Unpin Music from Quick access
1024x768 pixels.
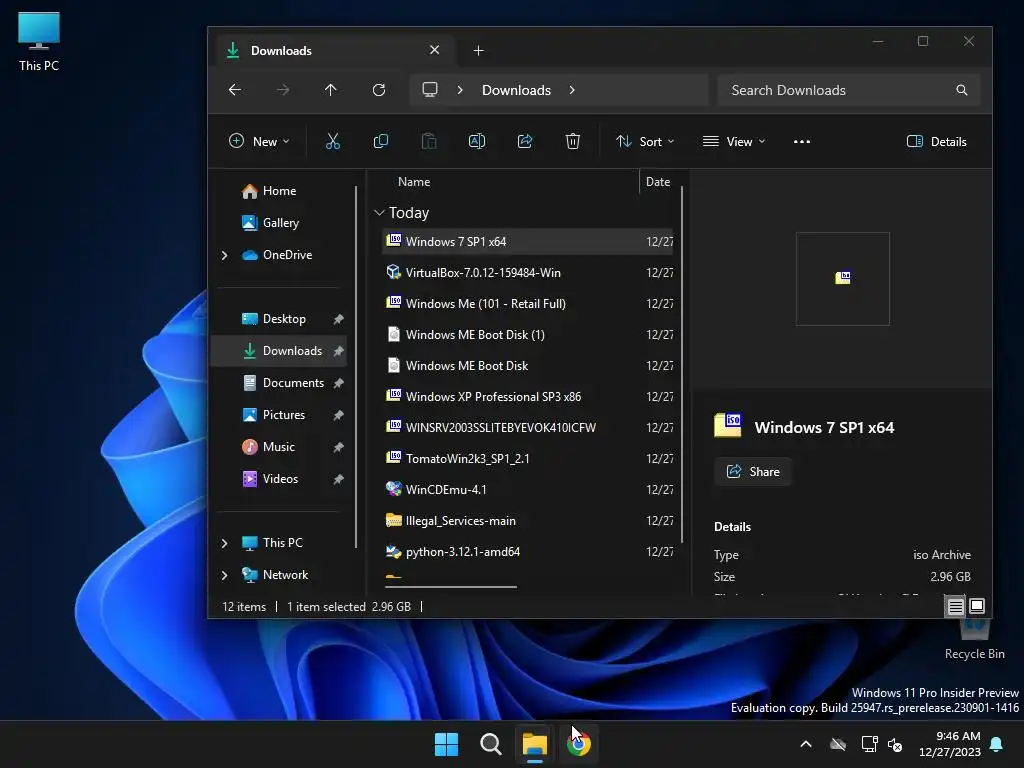(338, 447)
